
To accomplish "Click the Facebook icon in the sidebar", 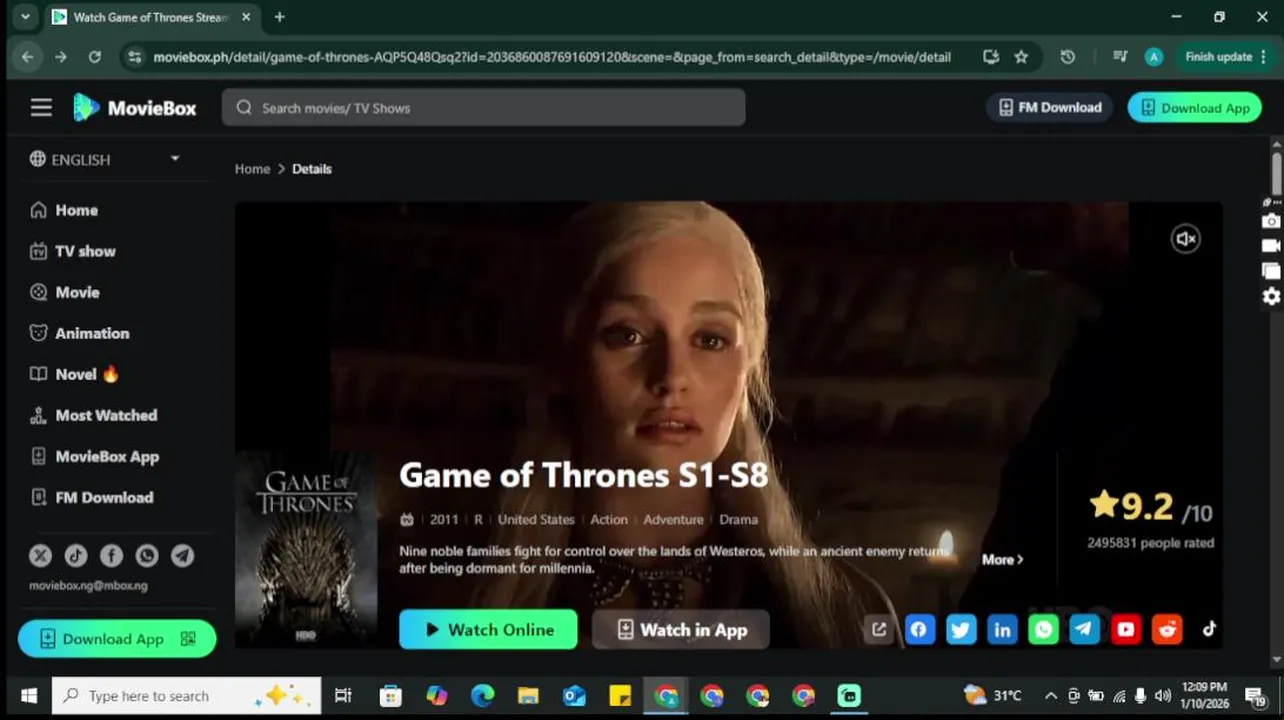I will (111, 555).
